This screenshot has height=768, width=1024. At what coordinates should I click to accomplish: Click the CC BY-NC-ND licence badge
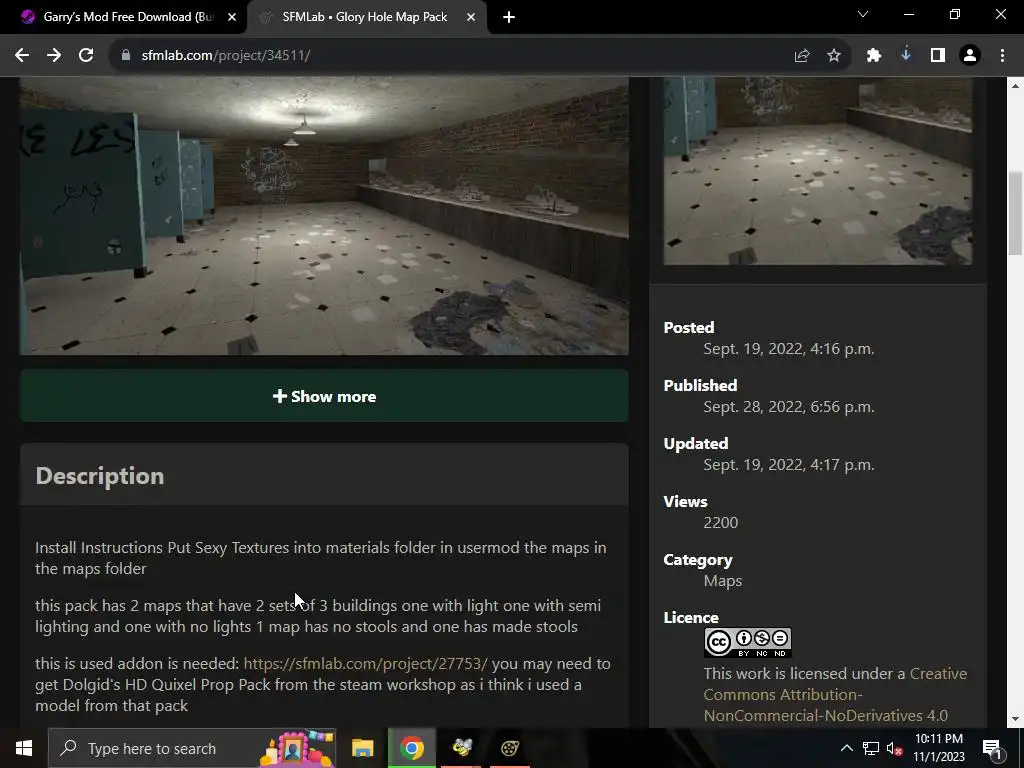pyautogui.click(x=748, y=643)
